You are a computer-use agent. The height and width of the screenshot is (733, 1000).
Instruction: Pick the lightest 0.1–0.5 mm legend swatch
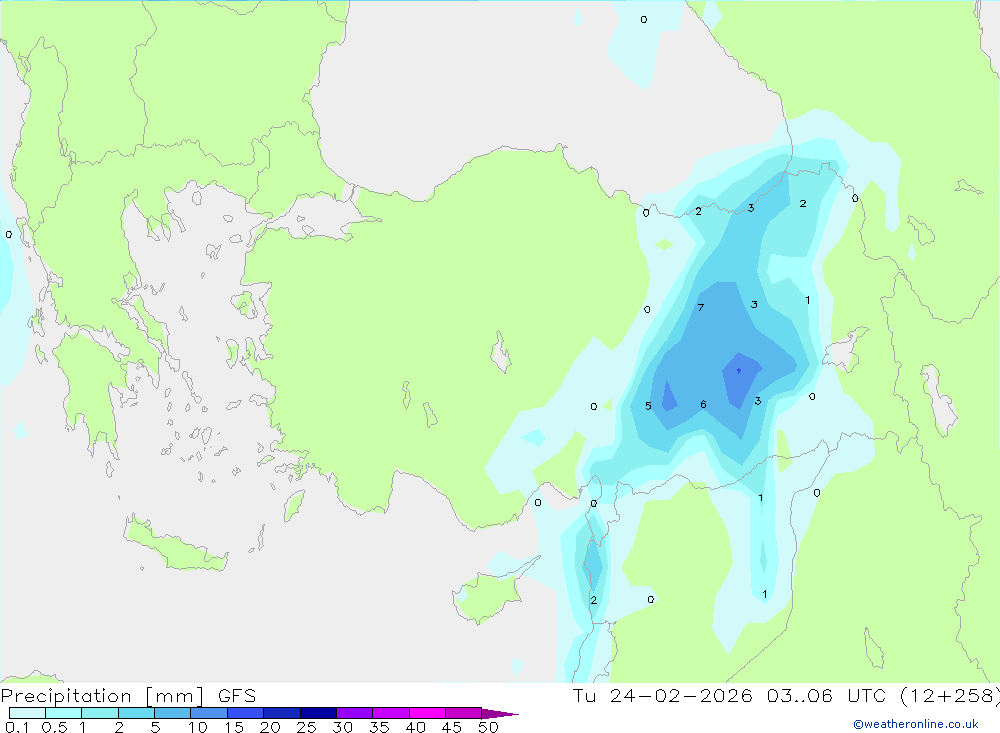pos(27,713)
